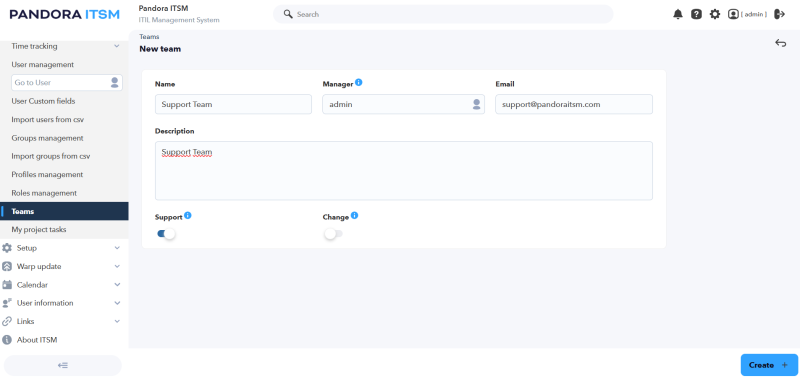Open the Time tracking menu label
800x379 pixels.
[34, 46]
